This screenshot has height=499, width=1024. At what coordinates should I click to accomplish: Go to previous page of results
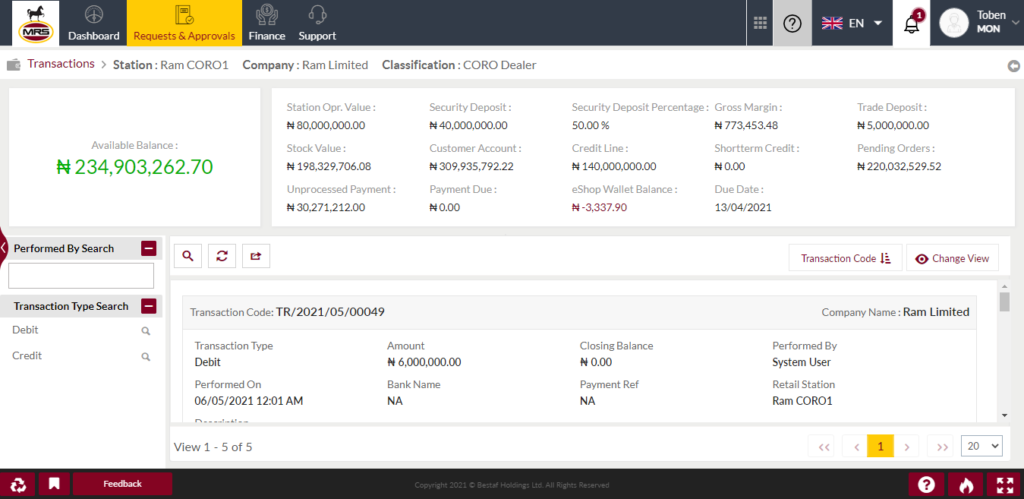856,447
